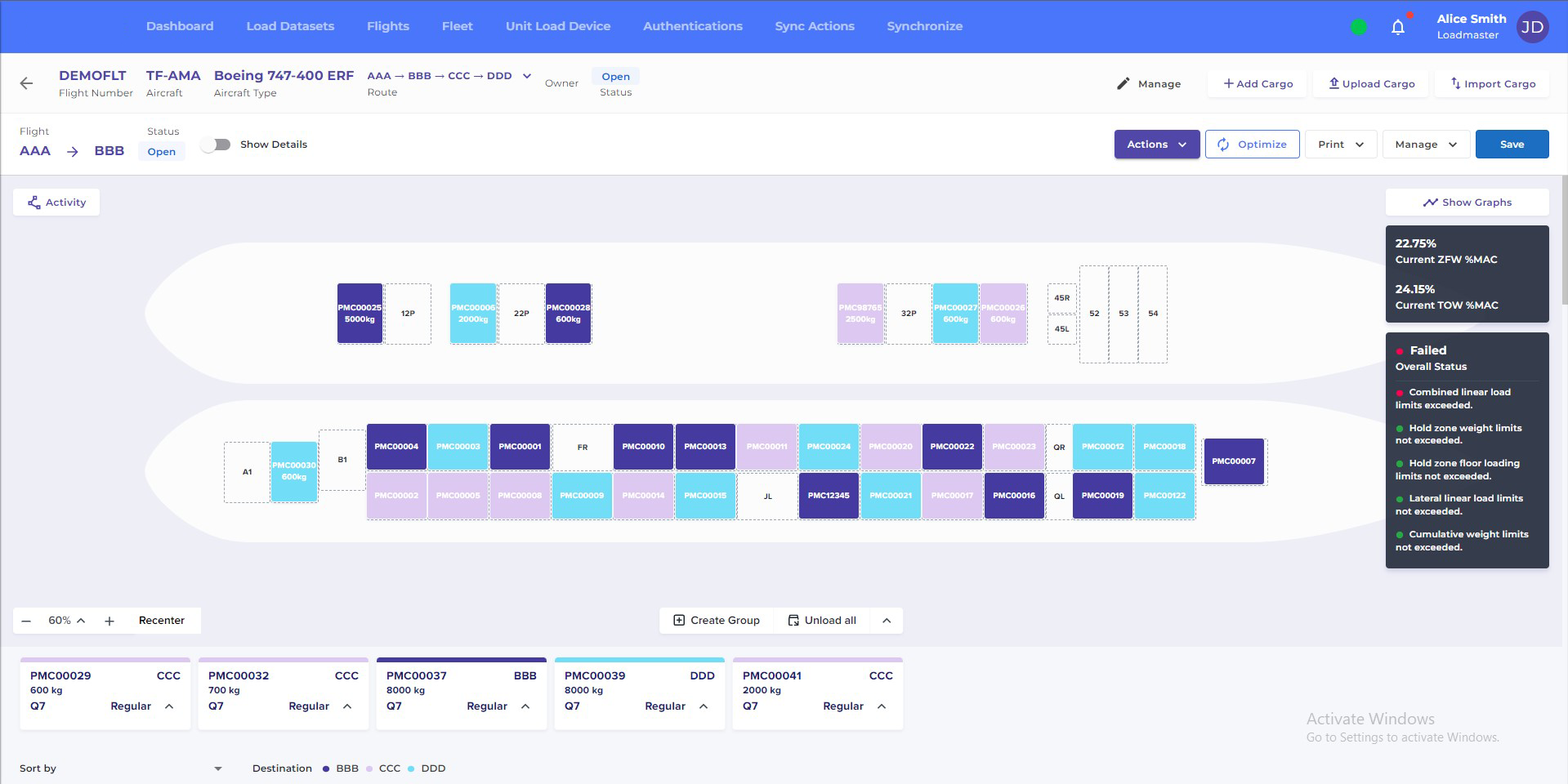
Task: Click the Import Cargo button
Action: 1493,83
